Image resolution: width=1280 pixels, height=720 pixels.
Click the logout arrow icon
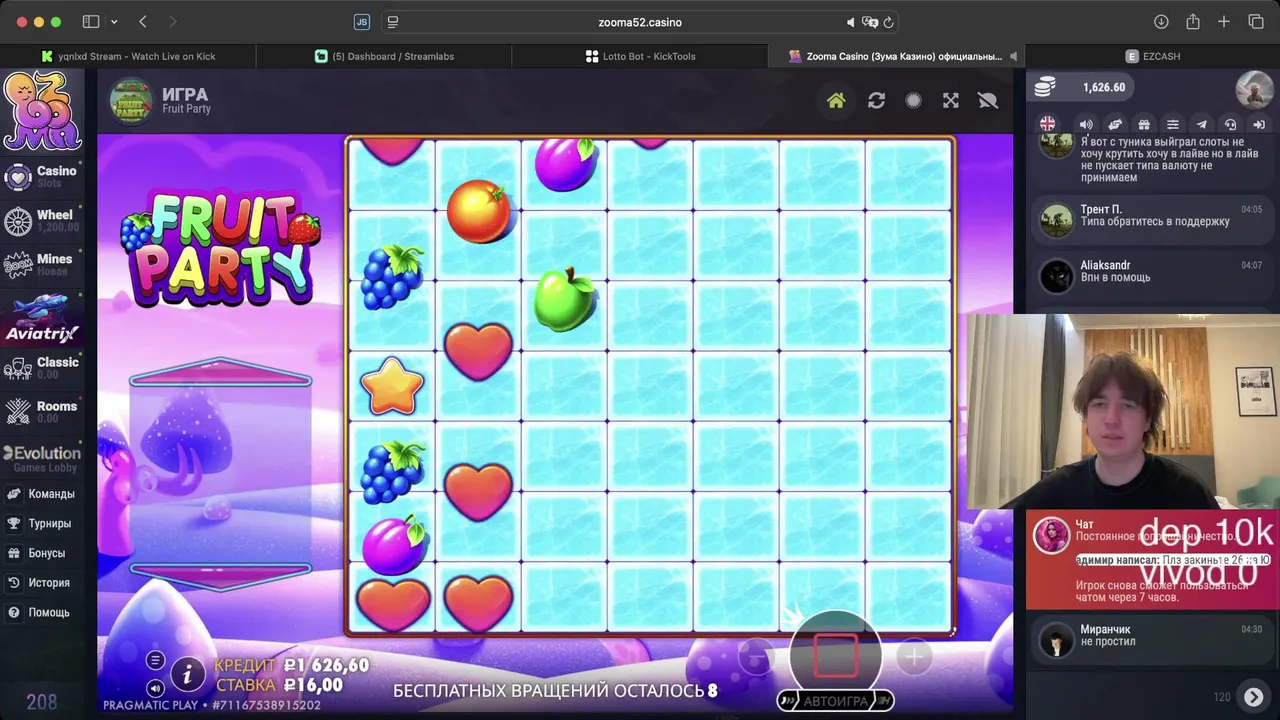[1259, 124]
